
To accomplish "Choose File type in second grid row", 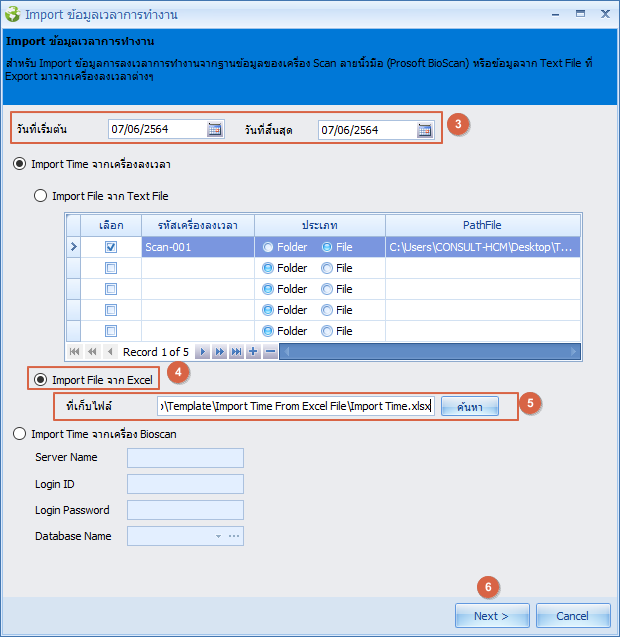I will (327, 268).
